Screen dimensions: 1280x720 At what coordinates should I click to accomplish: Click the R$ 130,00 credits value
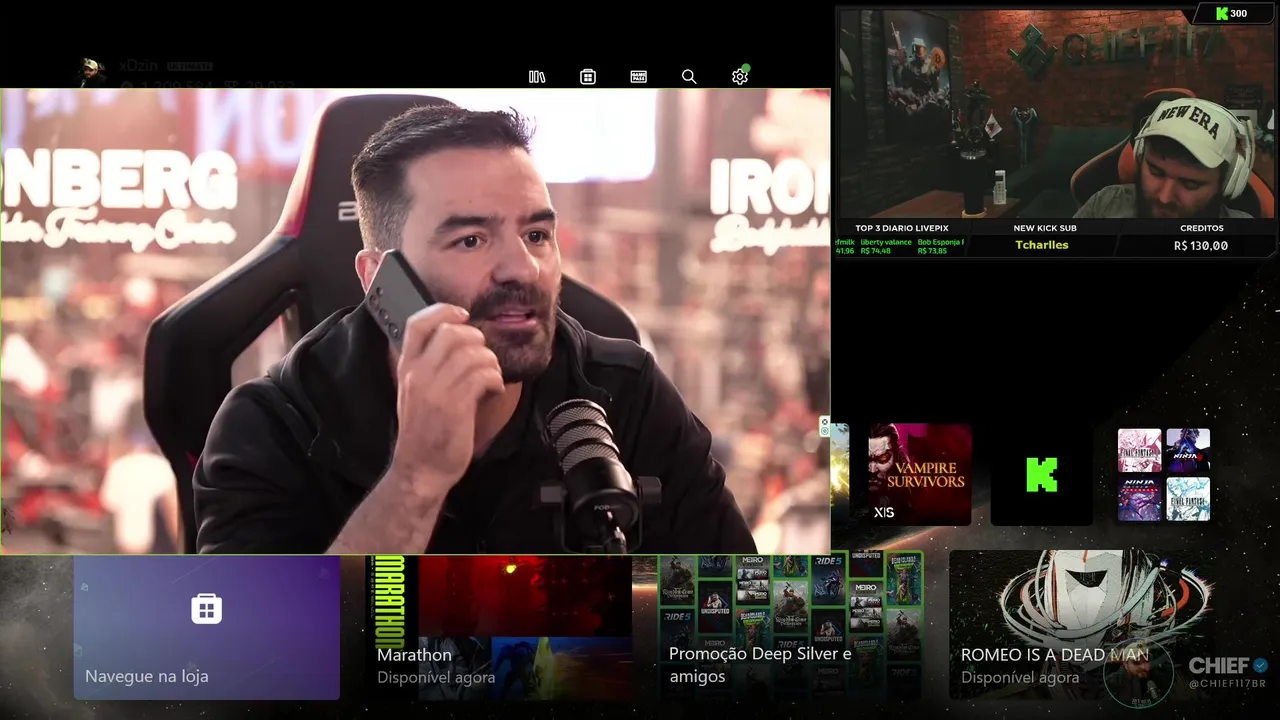tap(1201, 246)
